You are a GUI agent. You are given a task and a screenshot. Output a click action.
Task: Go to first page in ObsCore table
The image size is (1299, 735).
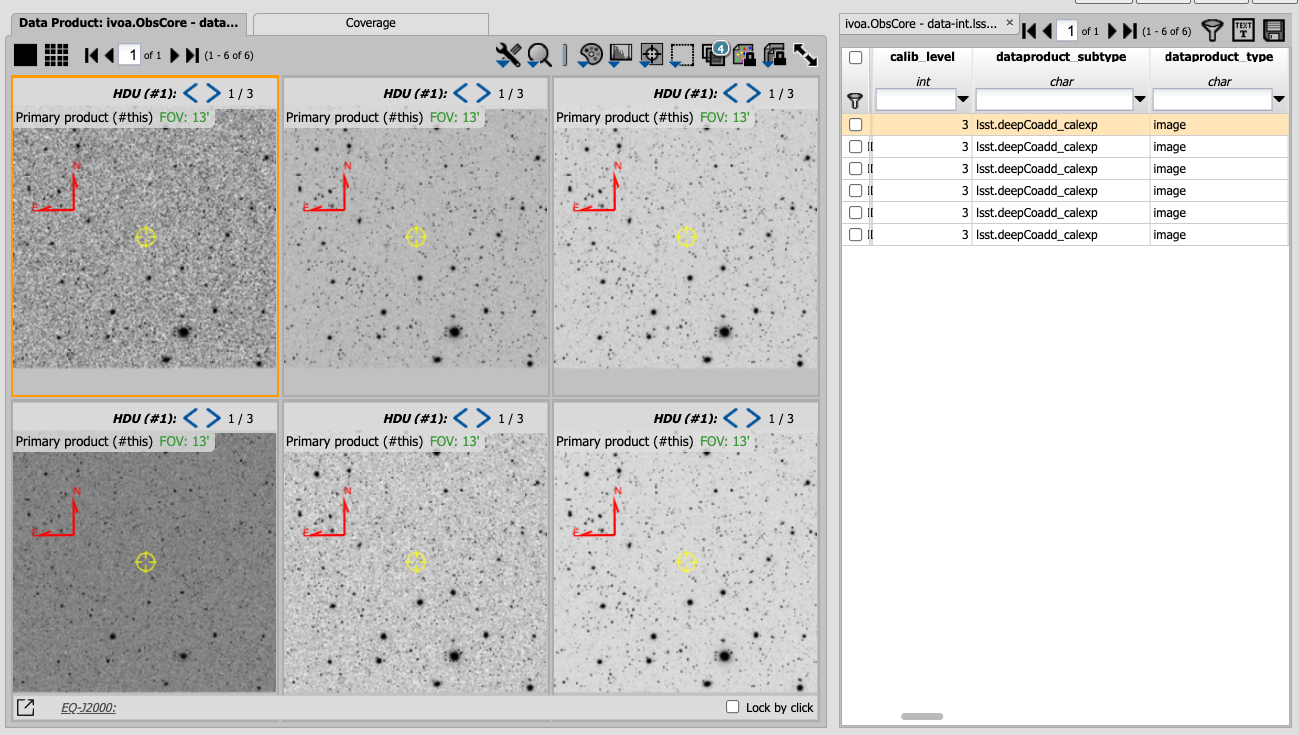(x=1029, y=30)
